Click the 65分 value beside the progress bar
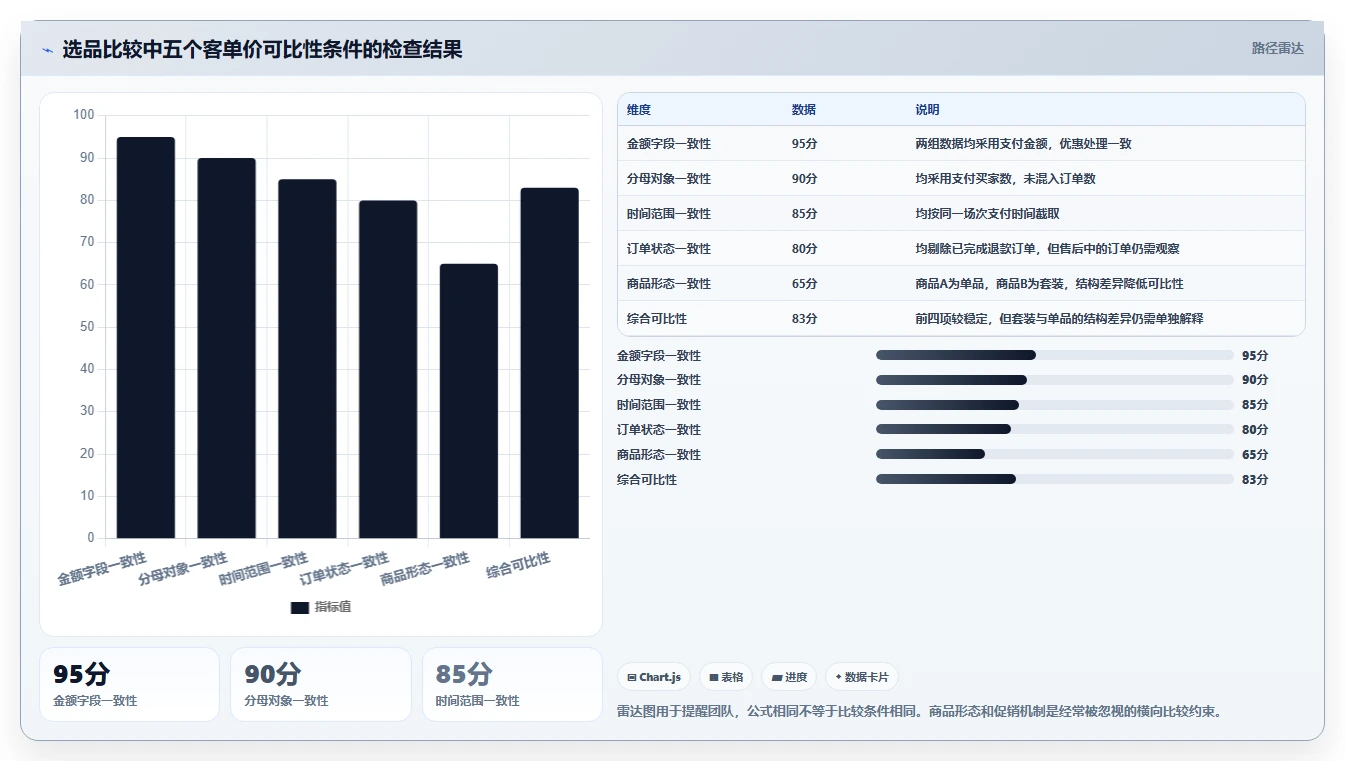 coord(1255,455)
